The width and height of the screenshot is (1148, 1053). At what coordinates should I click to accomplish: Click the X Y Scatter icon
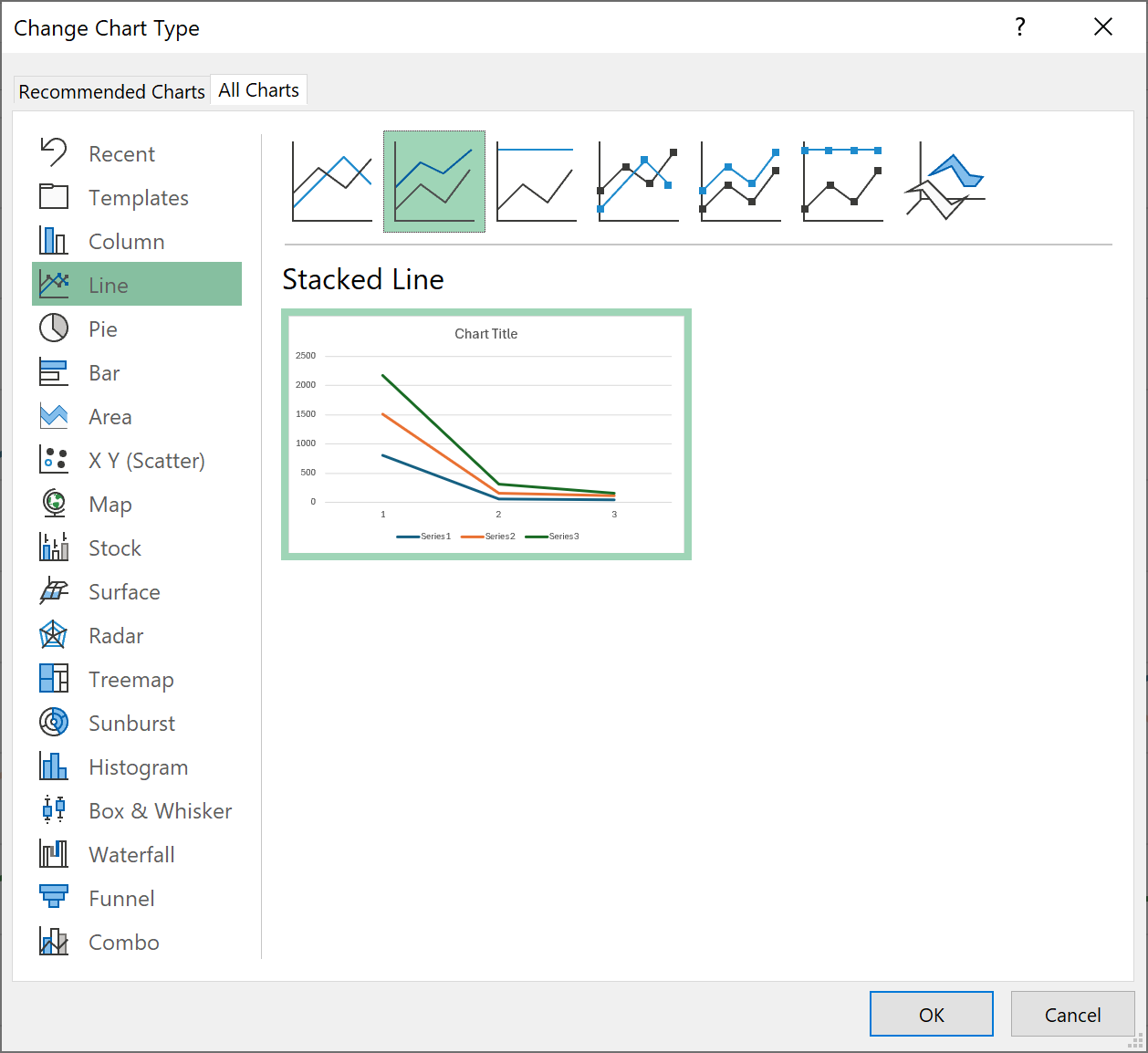tap(54, 459)
